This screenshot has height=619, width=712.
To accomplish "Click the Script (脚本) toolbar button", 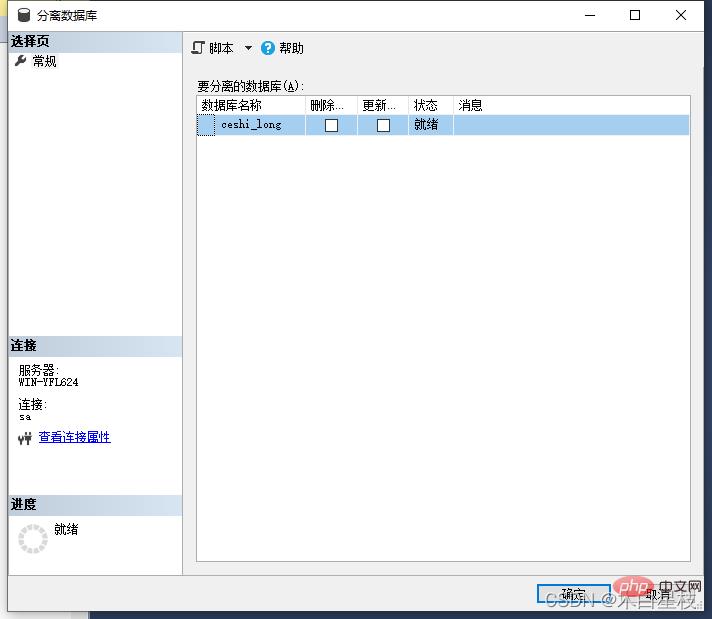I will click(x=213, y=48).
